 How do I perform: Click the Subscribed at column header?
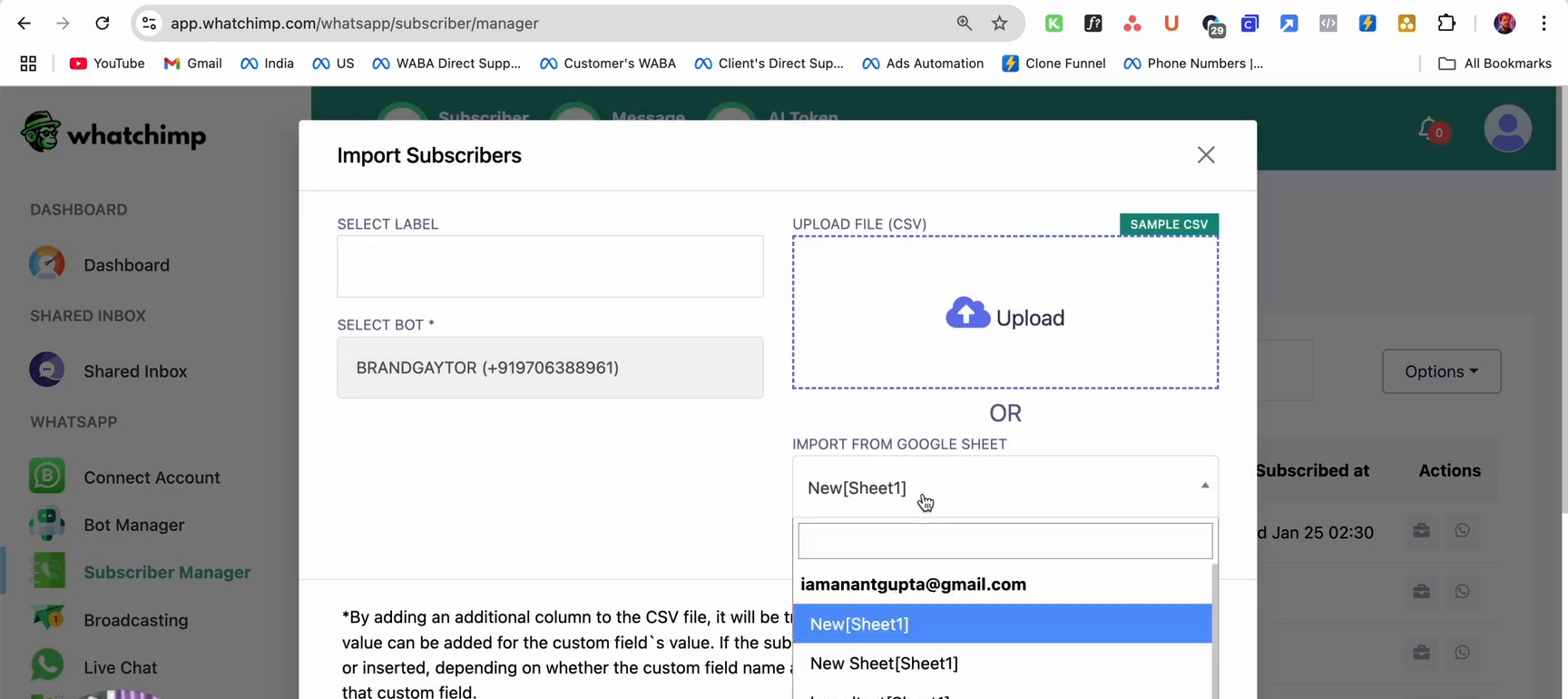point(1312,470)
